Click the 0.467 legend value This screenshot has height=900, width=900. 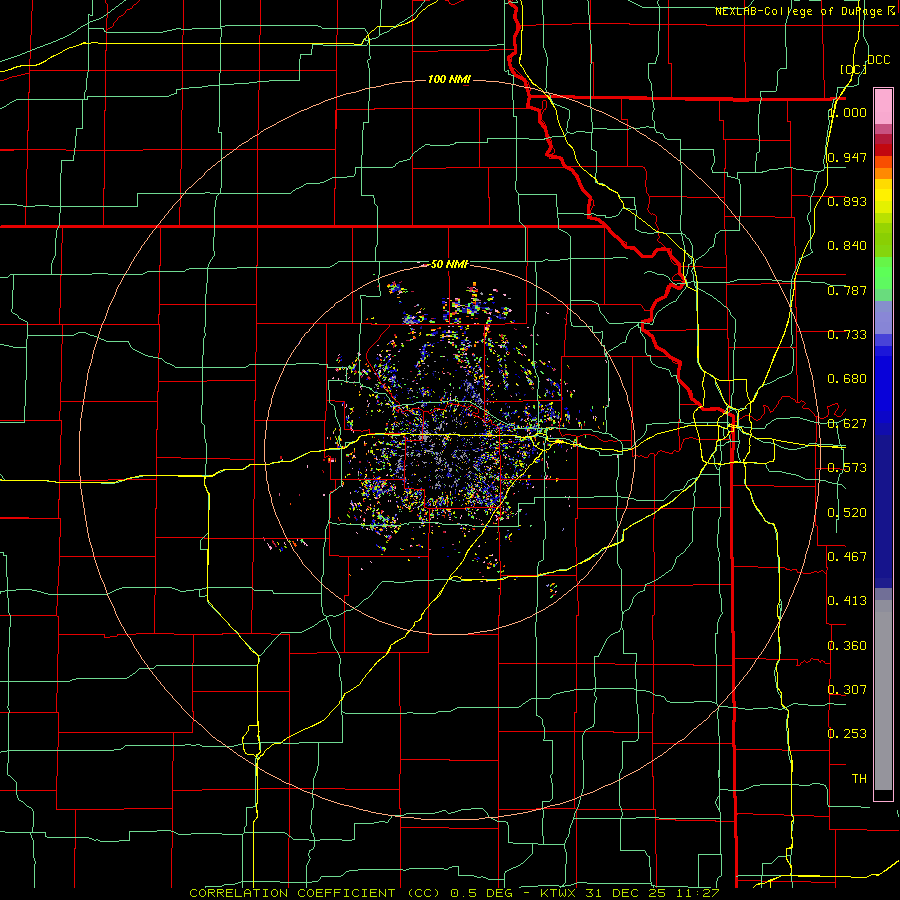click(x=847, y=557)
